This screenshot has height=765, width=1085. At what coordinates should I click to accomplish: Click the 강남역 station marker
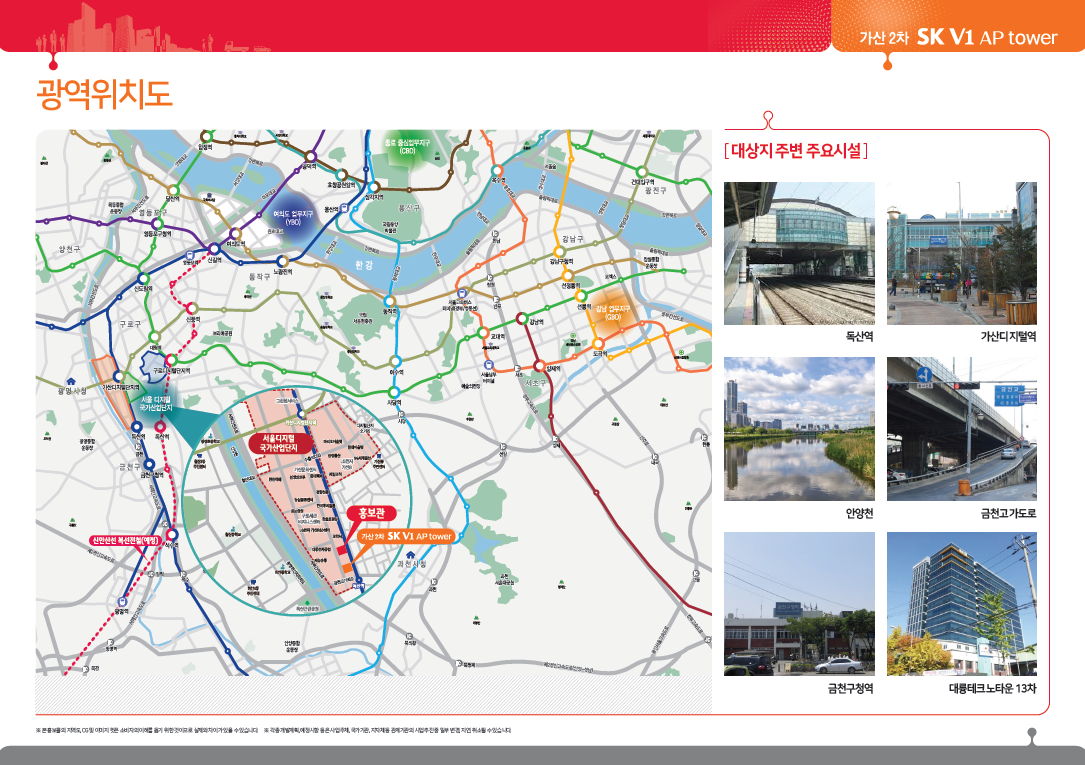pos(522,319)
